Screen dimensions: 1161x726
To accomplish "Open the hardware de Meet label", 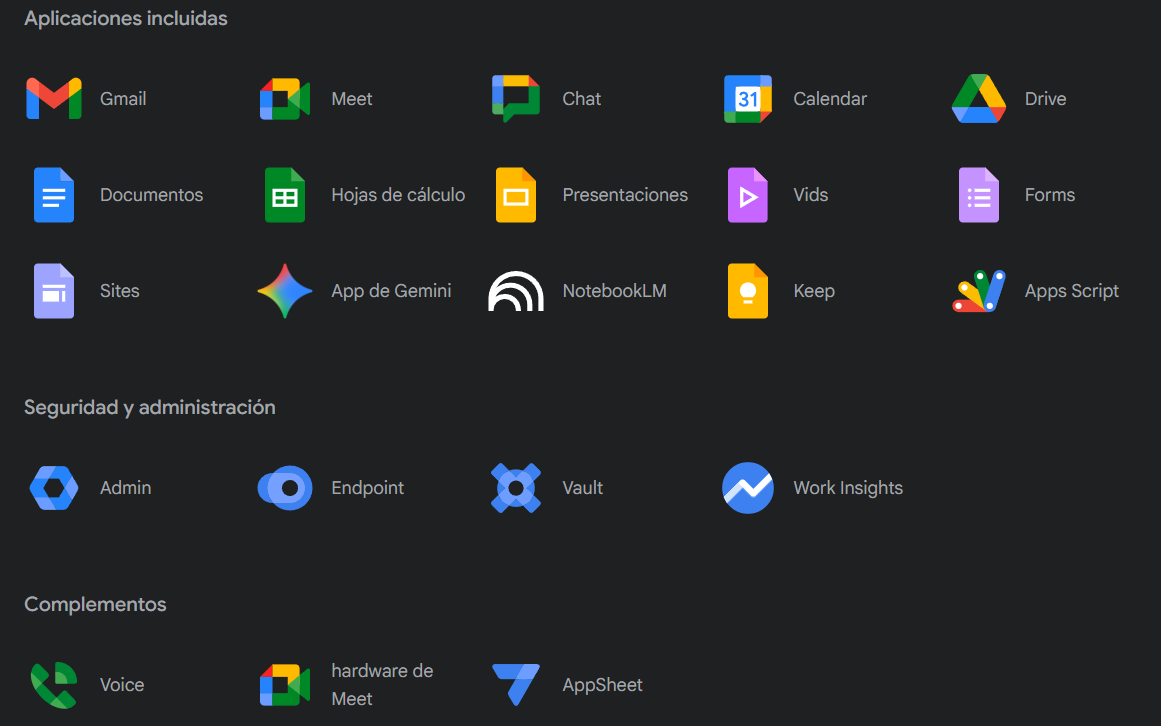I will (382, 685).
